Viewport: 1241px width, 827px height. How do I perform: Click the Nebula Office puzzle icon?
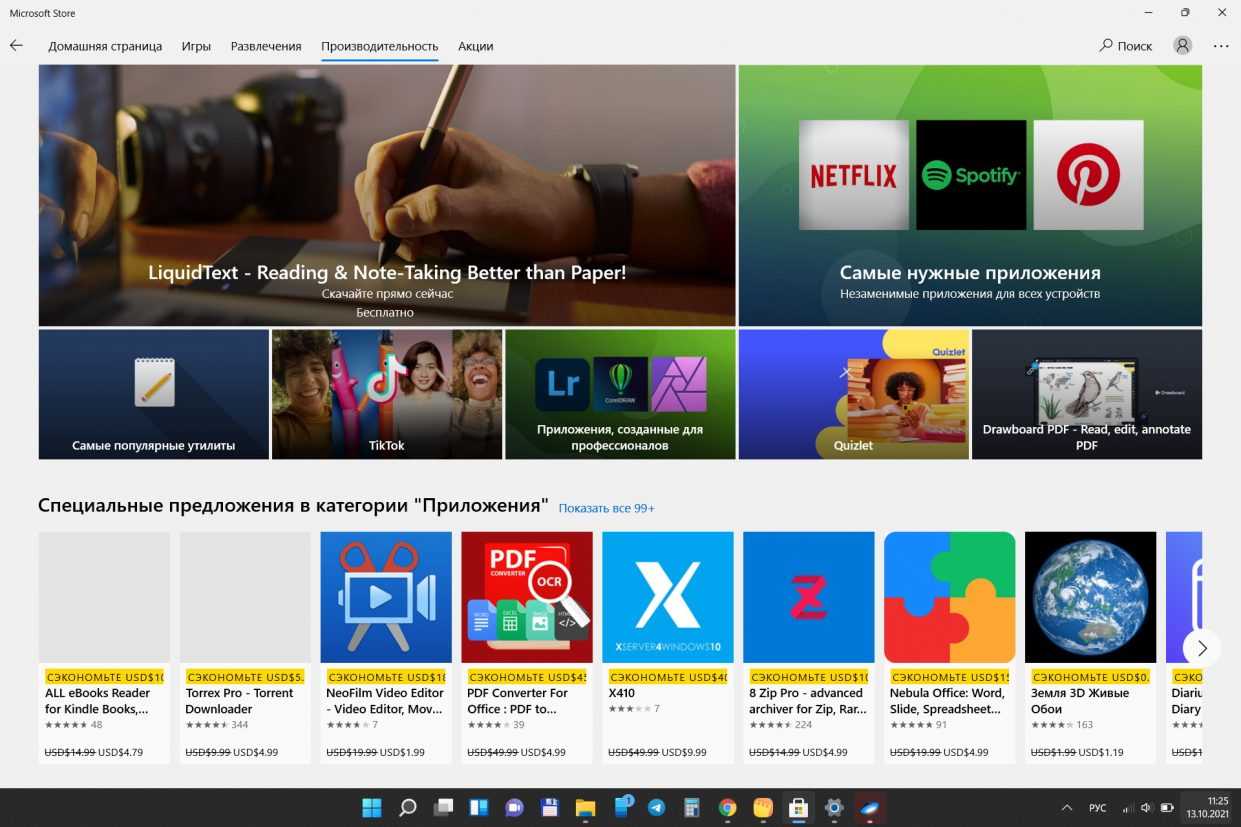950,597
